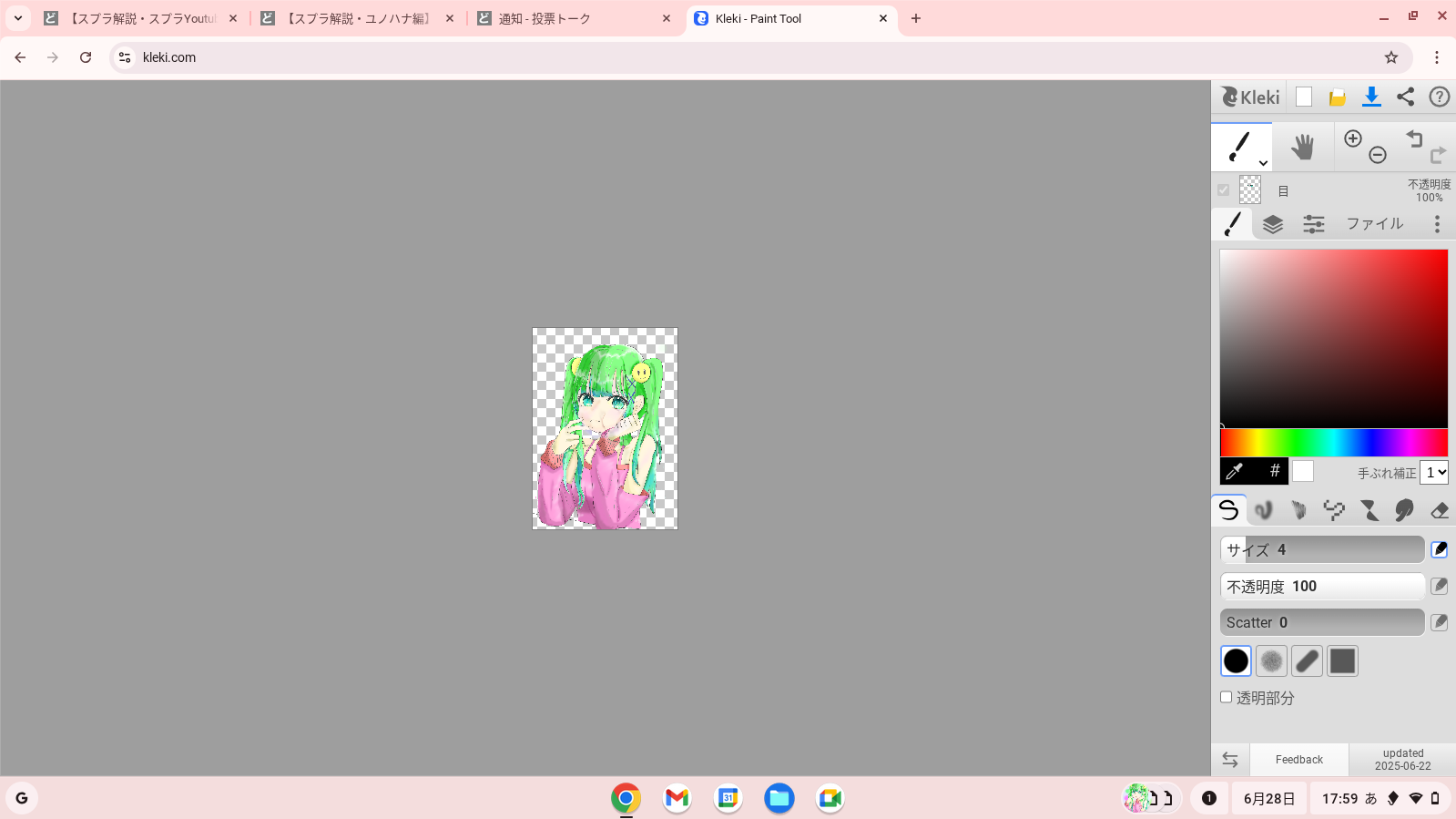1456x819 pixels.
Task: Select the blend brush type
Action: [x=1264, y=510]
